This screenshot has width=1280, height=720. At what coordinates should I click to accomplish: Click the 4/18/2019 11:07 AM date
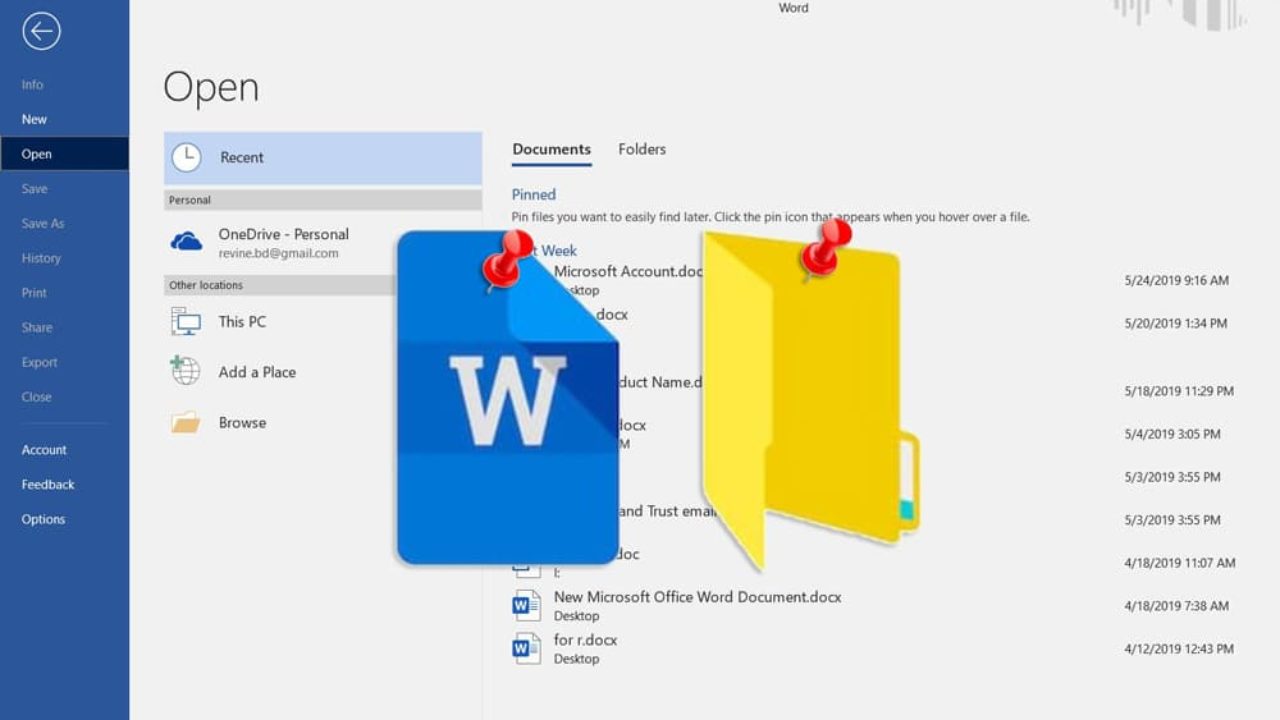[x=1180, y=564]
